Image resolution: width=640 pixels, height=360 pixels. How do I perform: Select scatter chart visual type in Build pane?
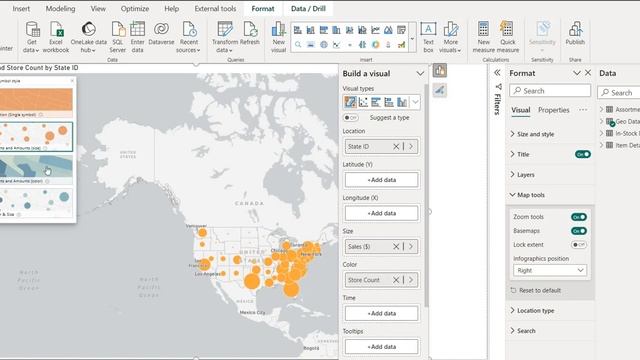(363, 102)
